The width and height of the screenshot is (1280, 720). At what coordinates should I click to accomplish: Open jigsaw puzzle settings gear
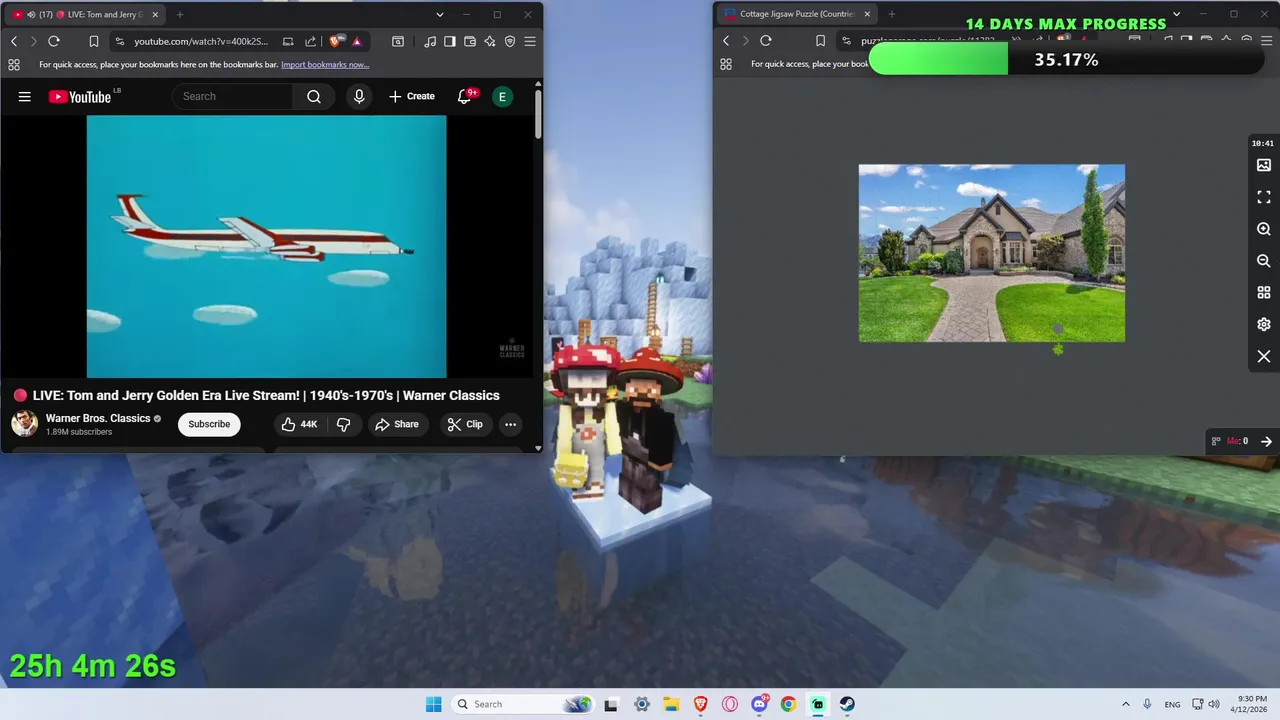1264,325
